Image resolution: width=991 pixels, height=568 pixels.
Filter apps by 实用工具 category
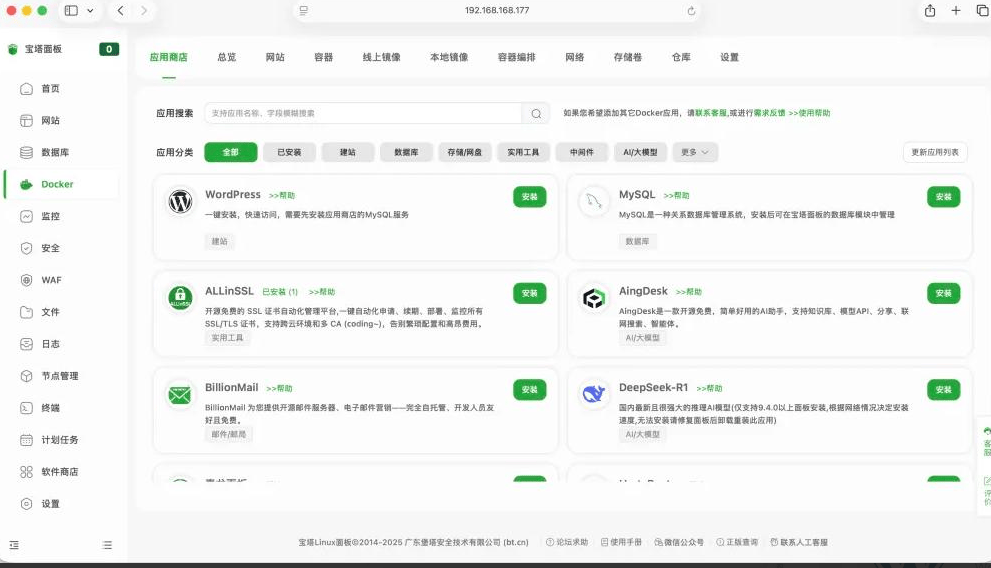pos(523,152)
